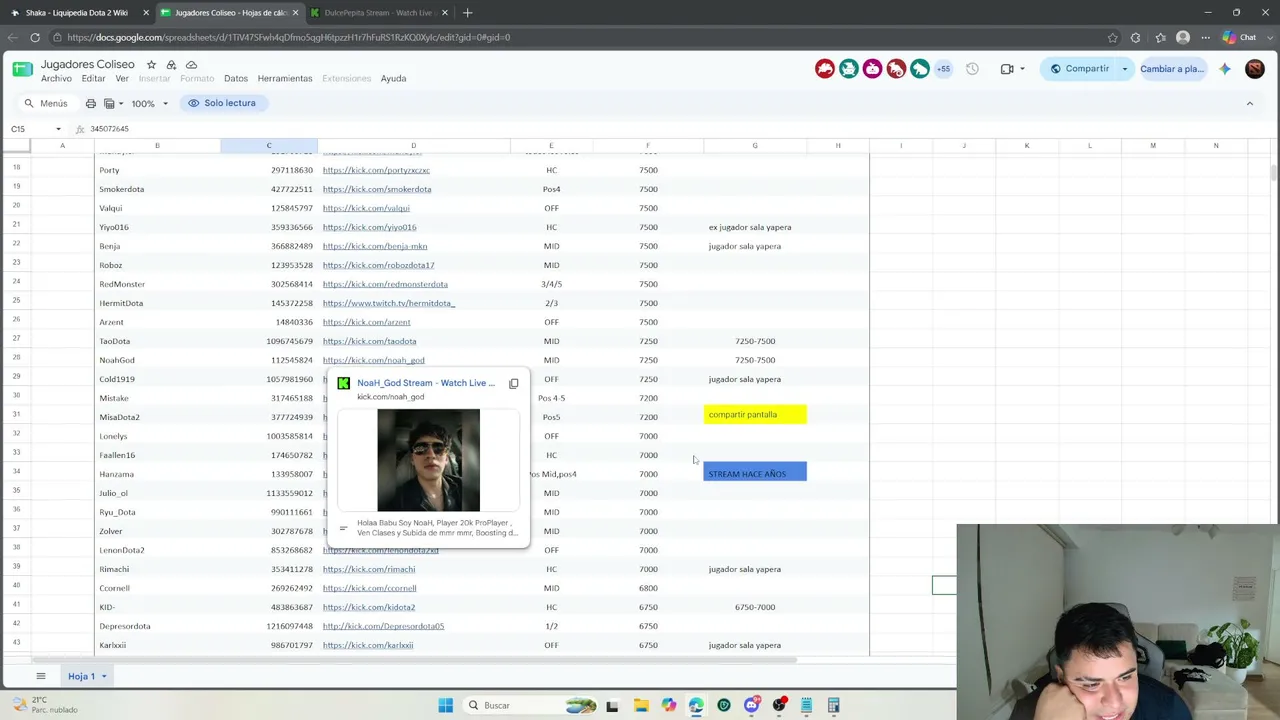Open the twitch.tv/hermitdota_ link
1280x720 pixels.
click(389, 303)
